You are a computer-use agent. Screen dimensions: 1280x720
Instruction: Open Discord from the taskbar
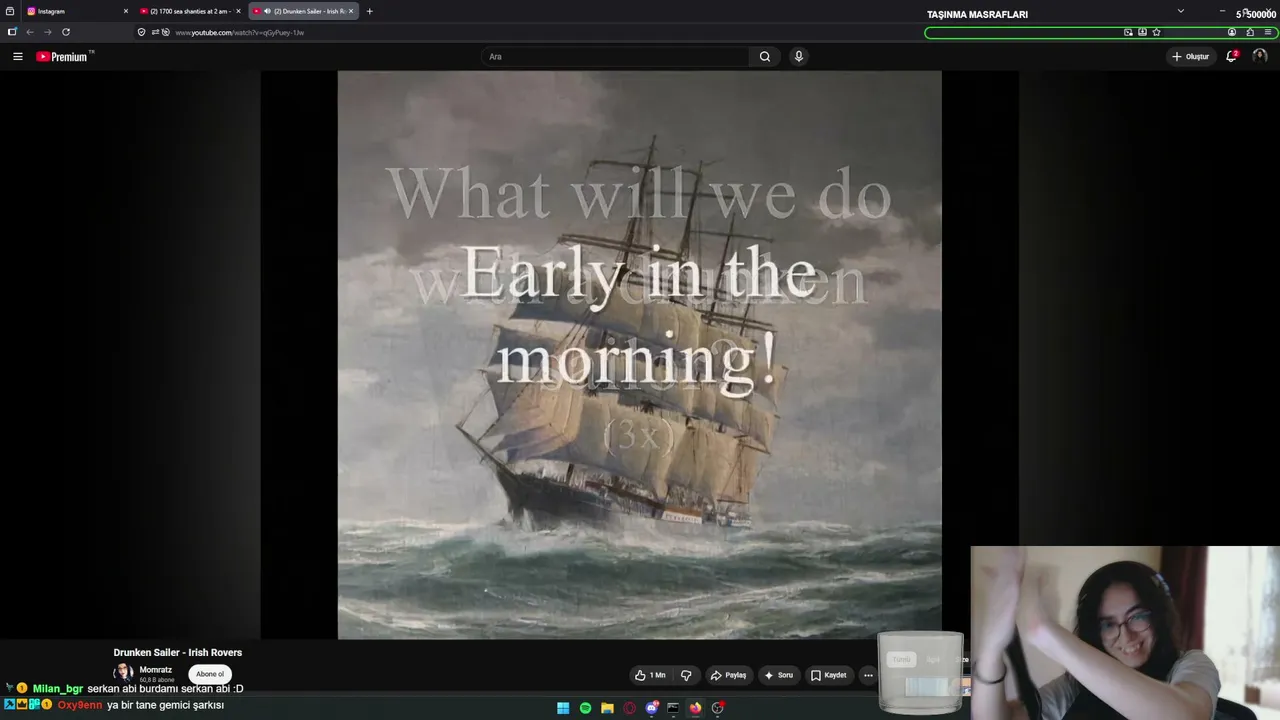(x=651, y=708)
